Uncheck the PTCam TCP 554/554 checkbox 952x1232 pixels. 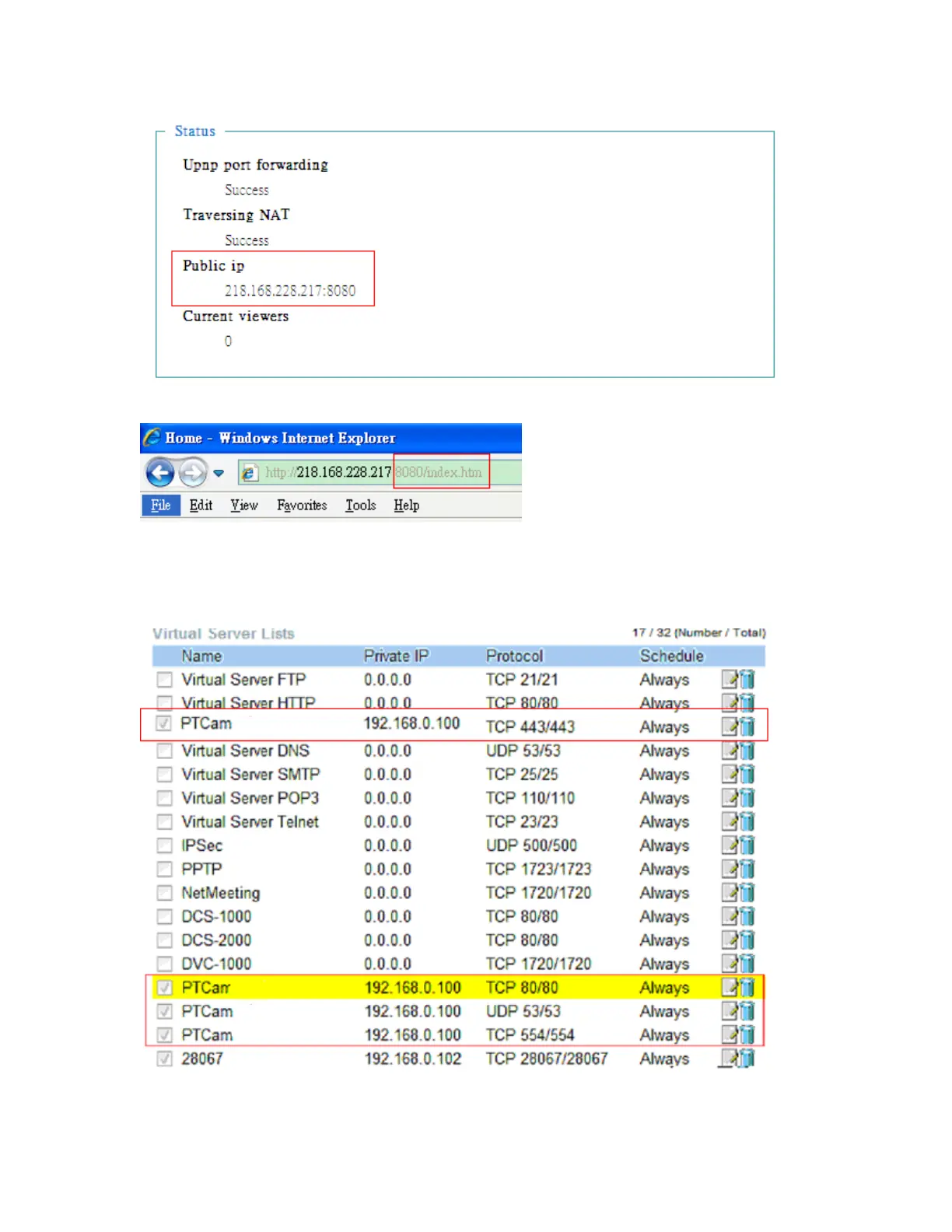(x=164, y=1035)
